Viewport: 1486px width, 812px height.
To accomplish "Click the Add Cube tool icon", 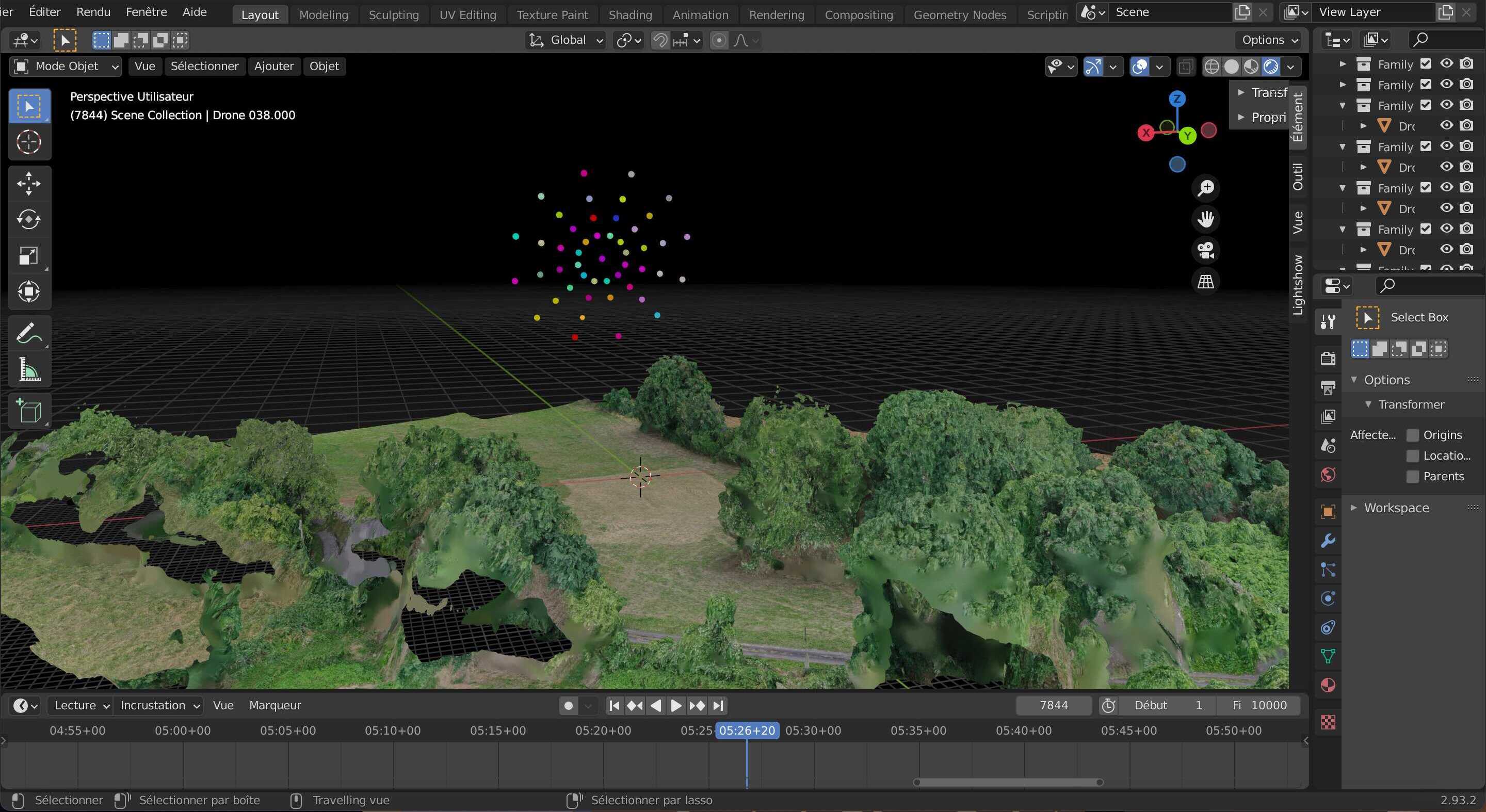I will coord(29,411).
